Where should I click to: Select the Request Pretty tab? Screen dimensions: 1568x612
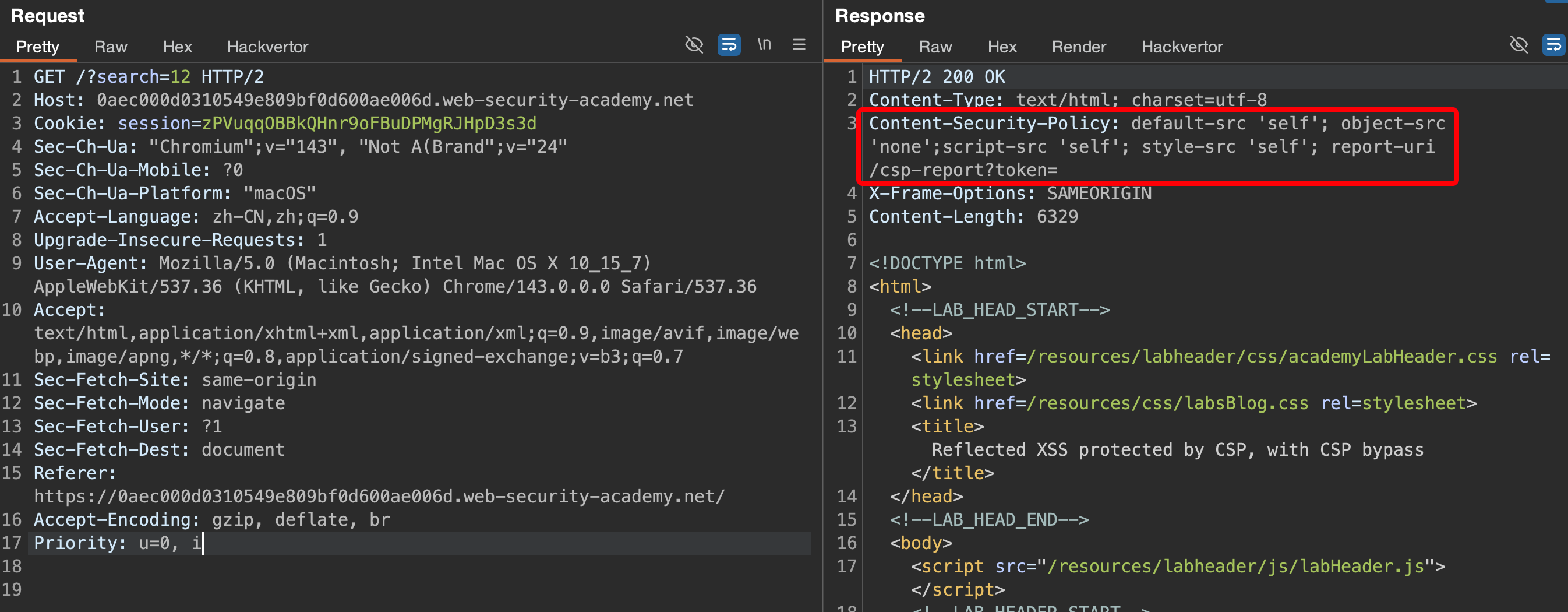[x=38, y=47]
